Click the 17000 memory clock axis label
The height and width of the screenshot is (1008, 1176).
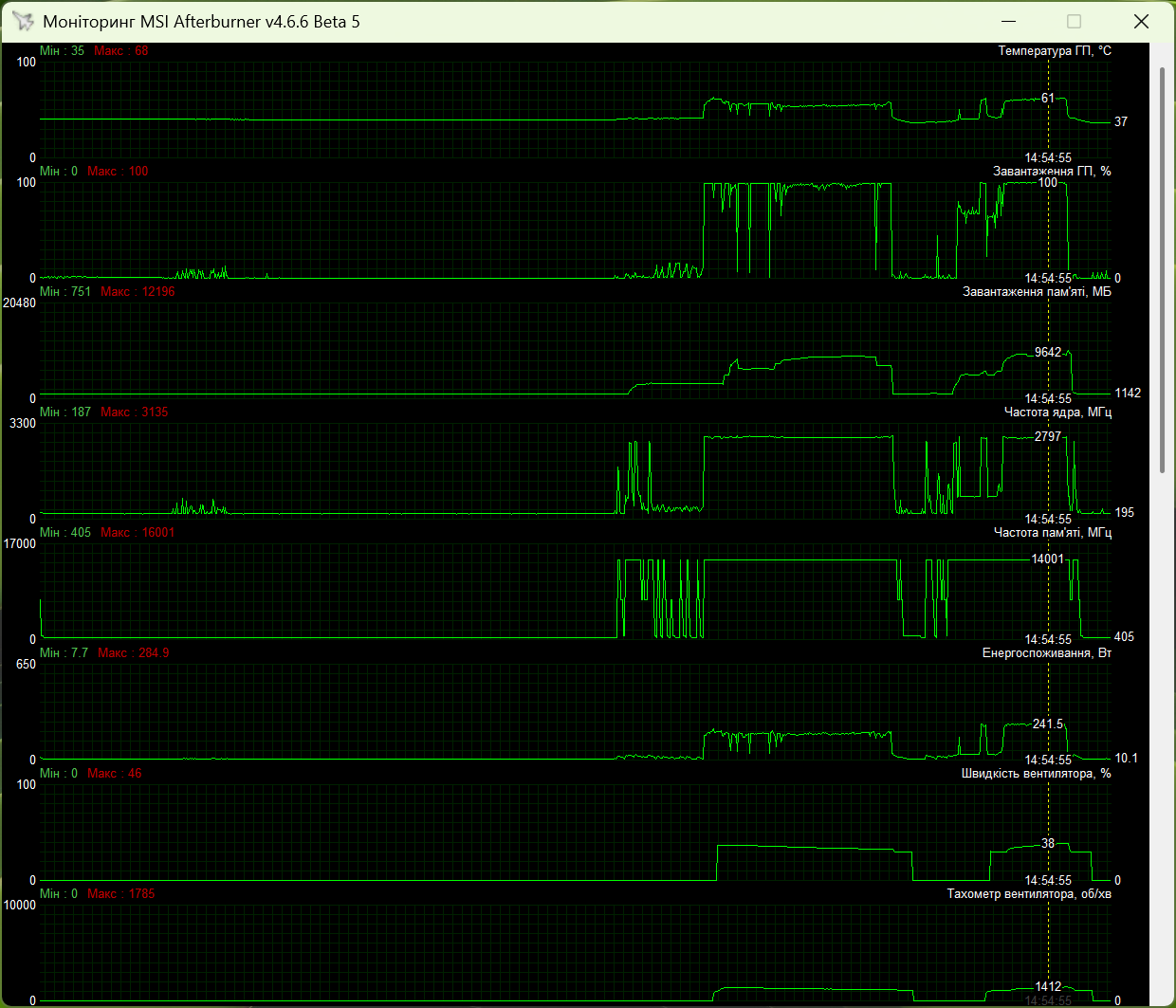[x=20, y=544]
